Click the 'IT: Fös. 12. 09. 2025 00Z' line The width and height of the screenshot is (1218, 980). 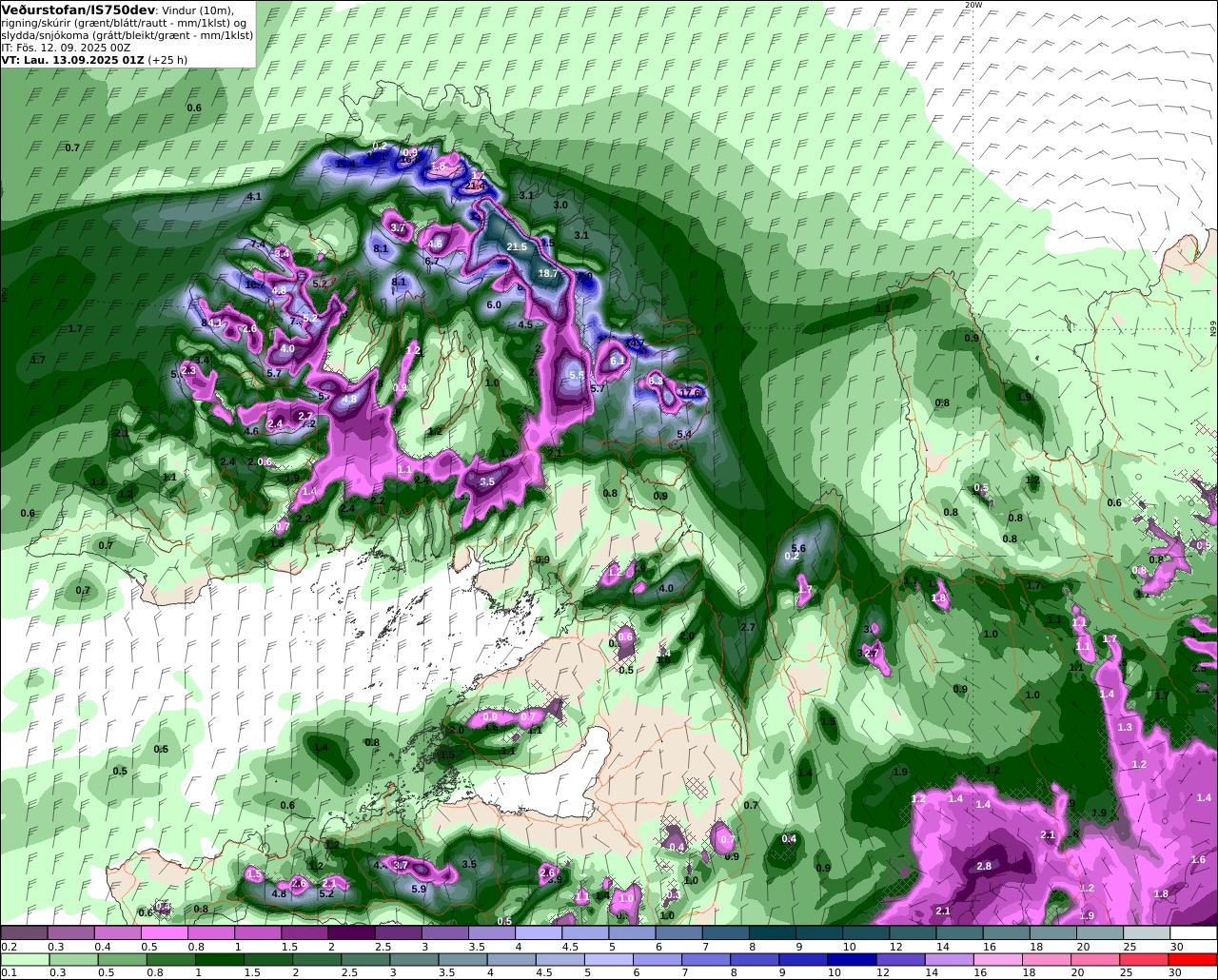[x=66, y=47]
